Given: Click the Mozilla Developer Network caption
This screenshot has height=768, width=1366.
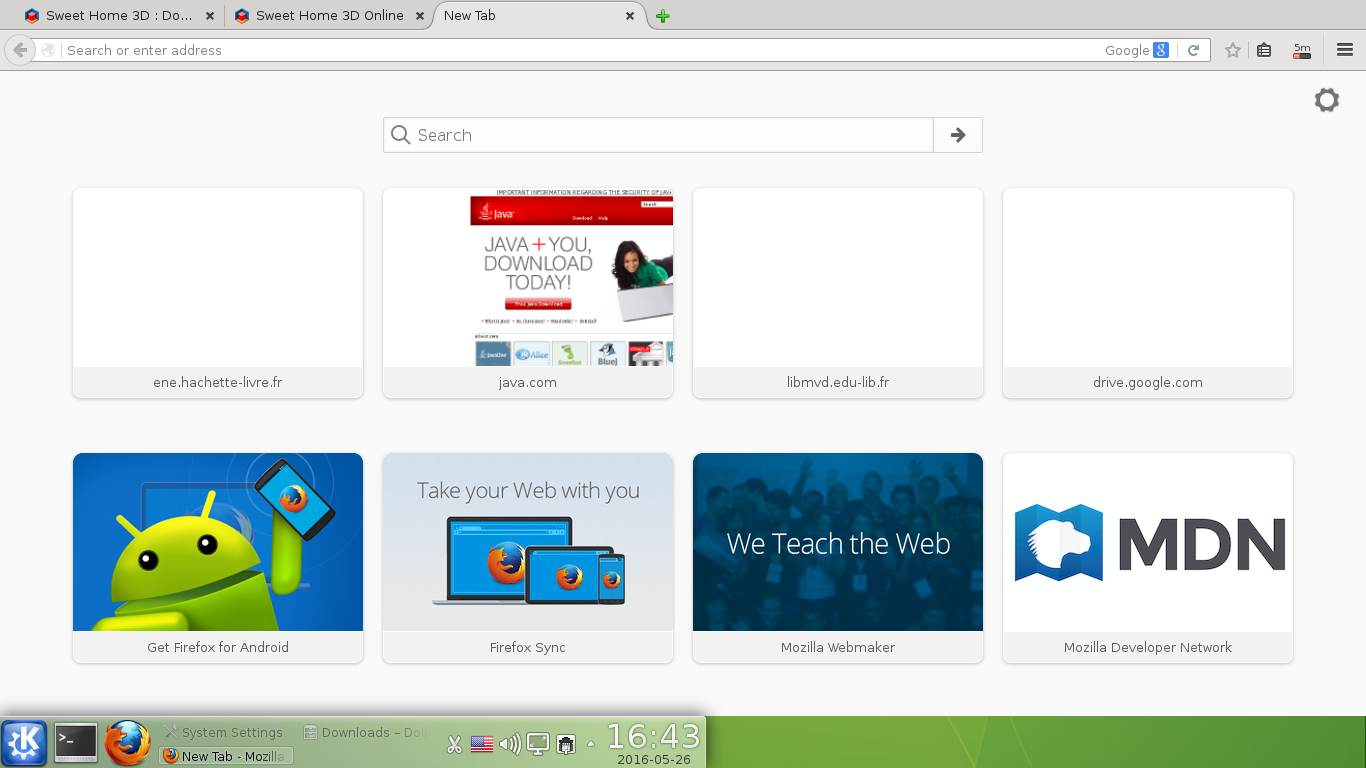Looking at the screenshot, I should (x=1148, y=647).
